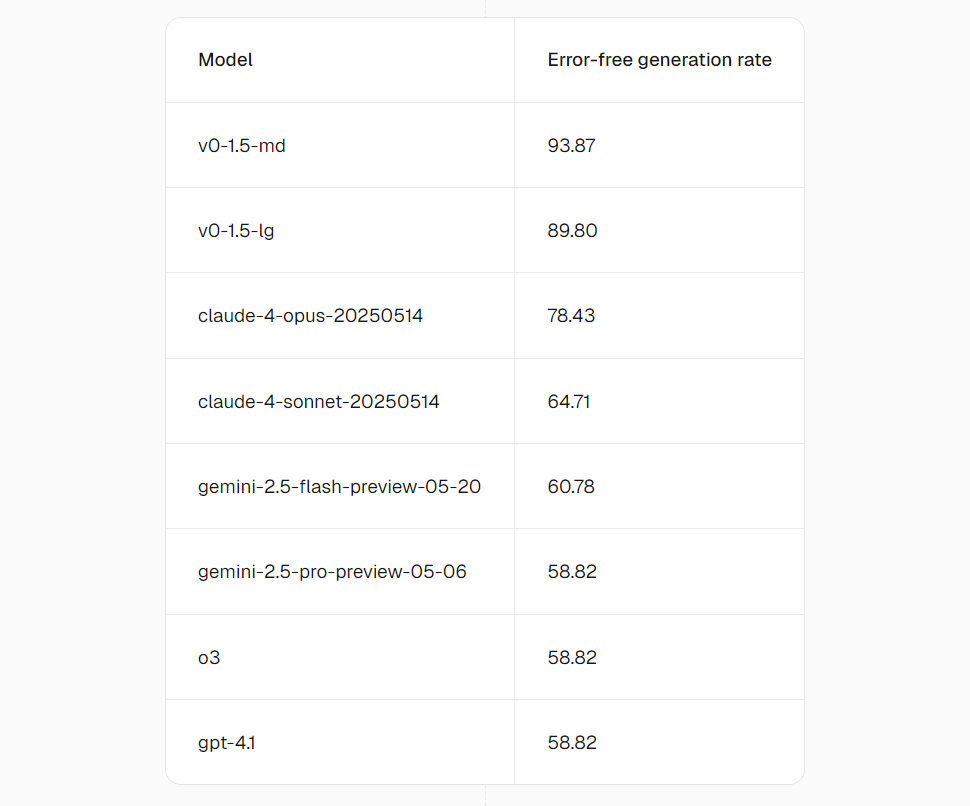This screenshot has height=806, width=970.
Task: Click gemini-2.5-flash-preview-05-20 cell
Action: click(x=339, y=487)
